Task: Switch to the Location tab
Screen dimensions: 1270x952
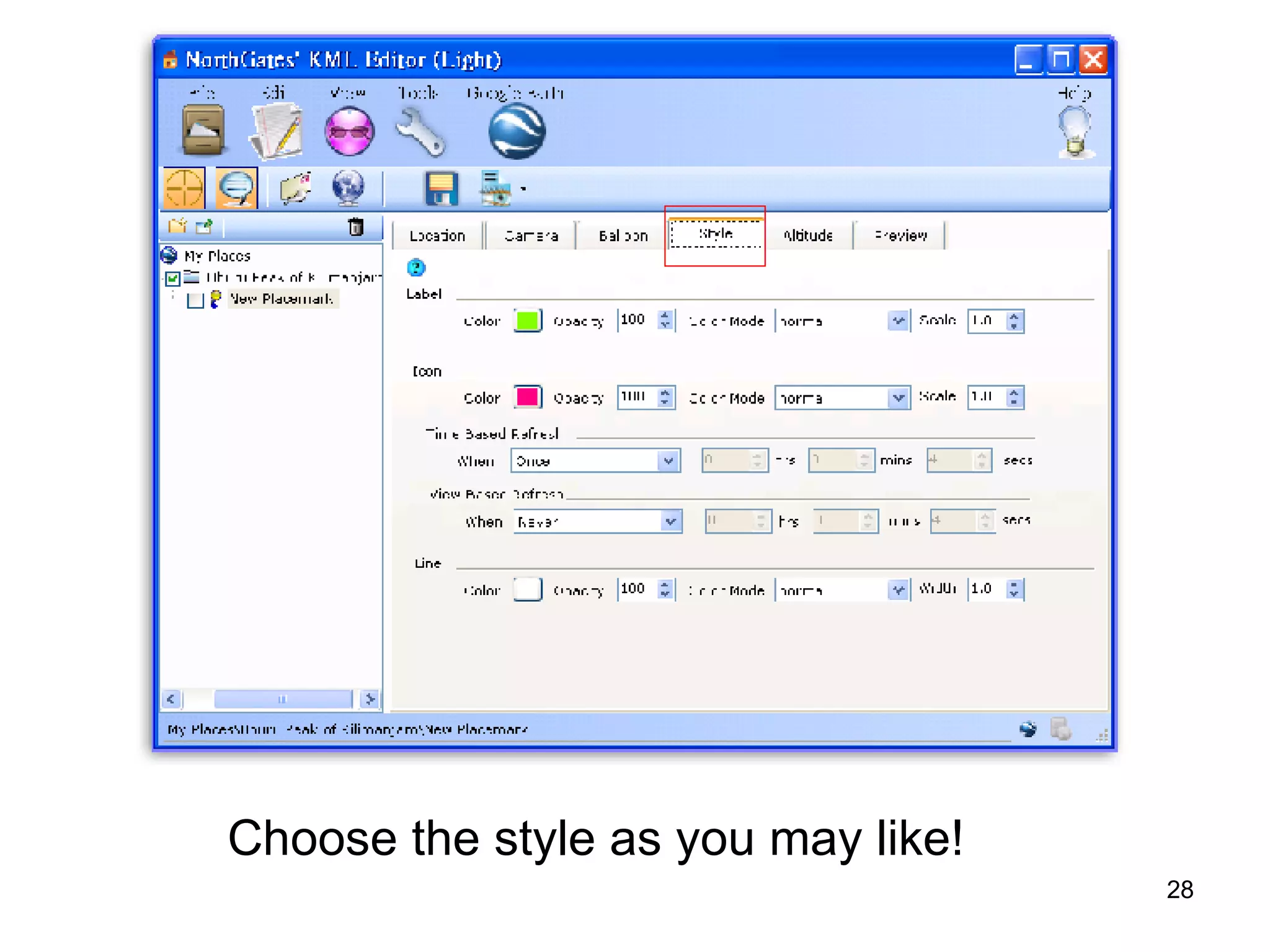Action: tap(437, 236)
